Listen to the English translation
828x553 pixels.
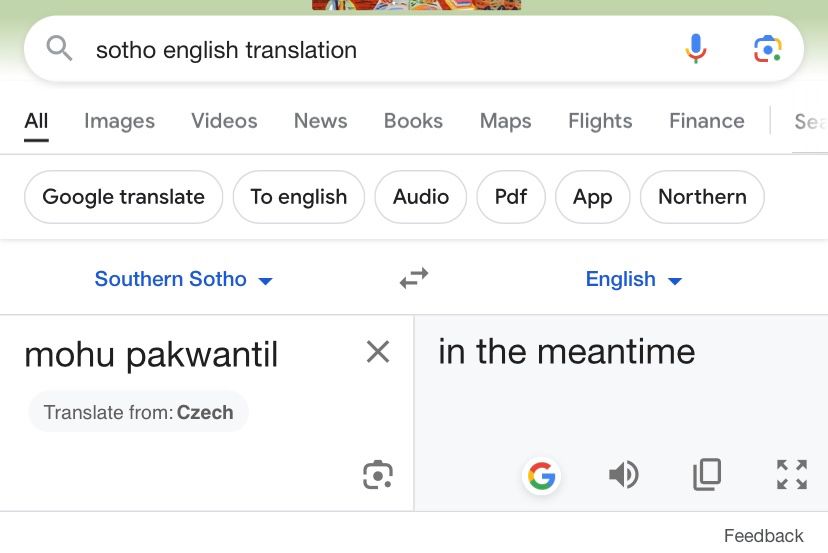pos(623,475)
